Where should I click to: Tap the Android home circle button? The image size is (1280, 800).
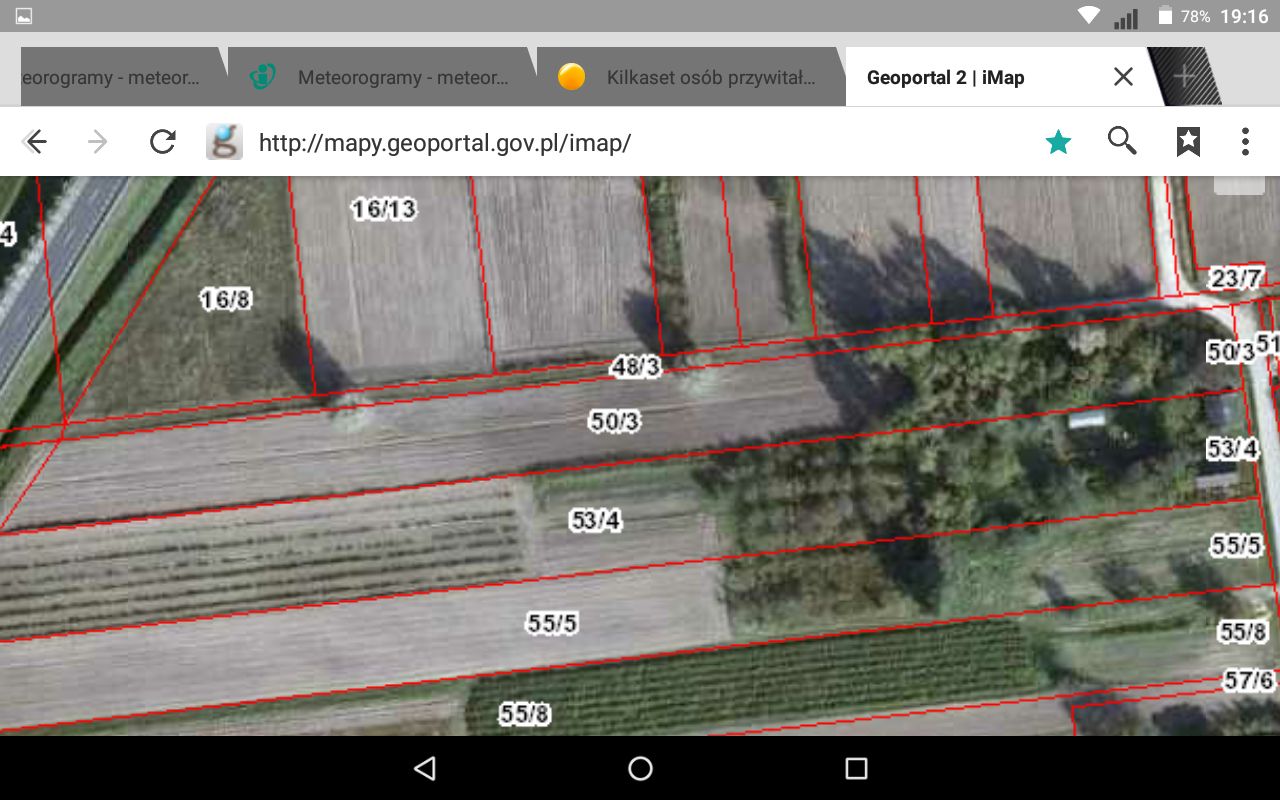point(640,768)
